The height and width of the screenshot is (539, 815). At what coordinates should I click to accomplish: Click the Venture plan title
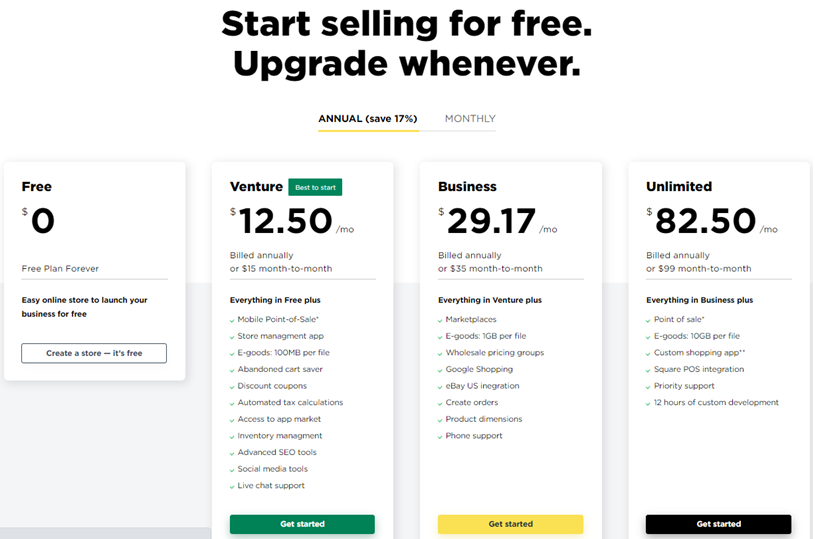pos(256,187)
